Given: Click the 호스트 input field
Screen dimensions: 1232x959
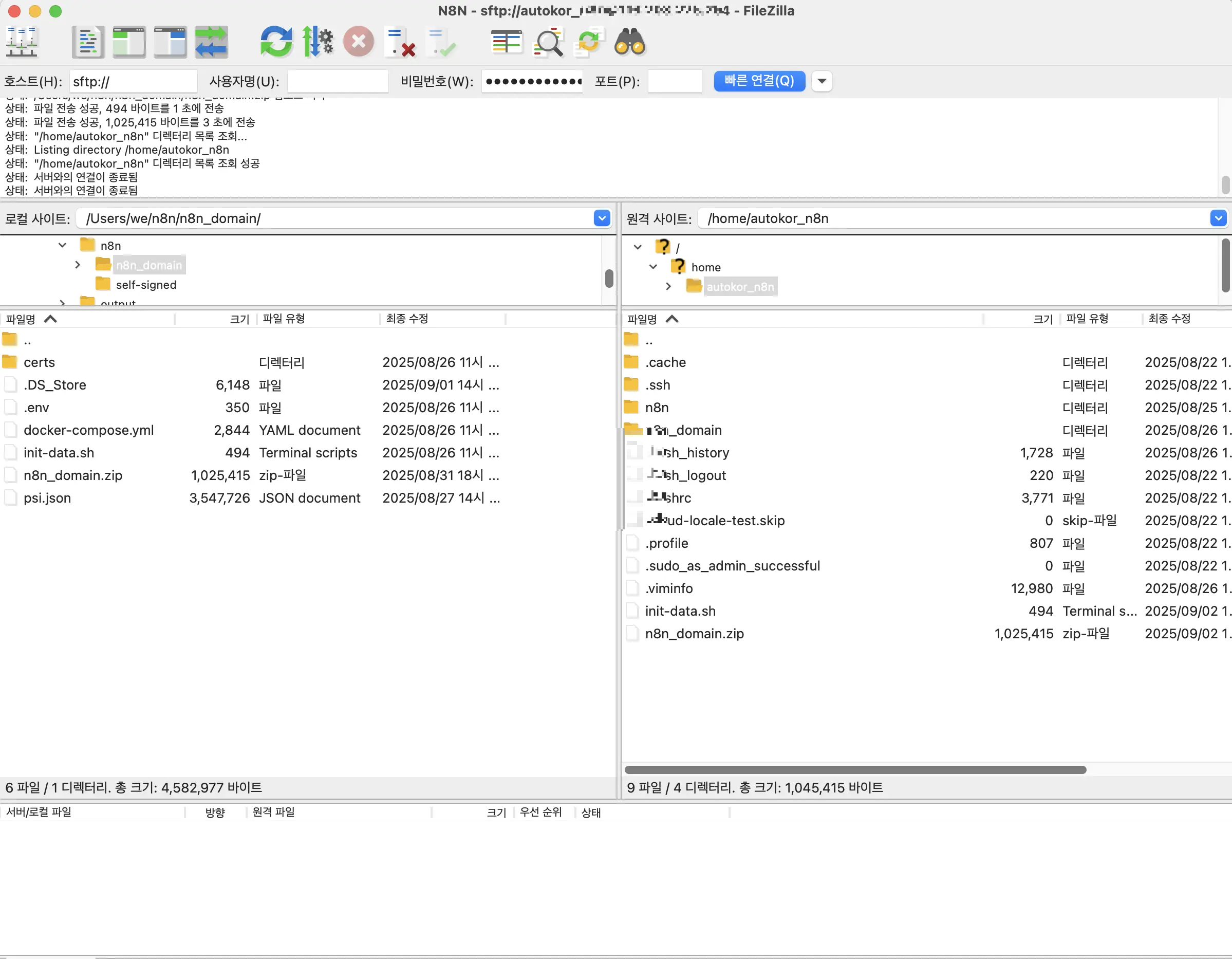Looking at the screenshot, I should pyautogui.click(x=133, y=81).
